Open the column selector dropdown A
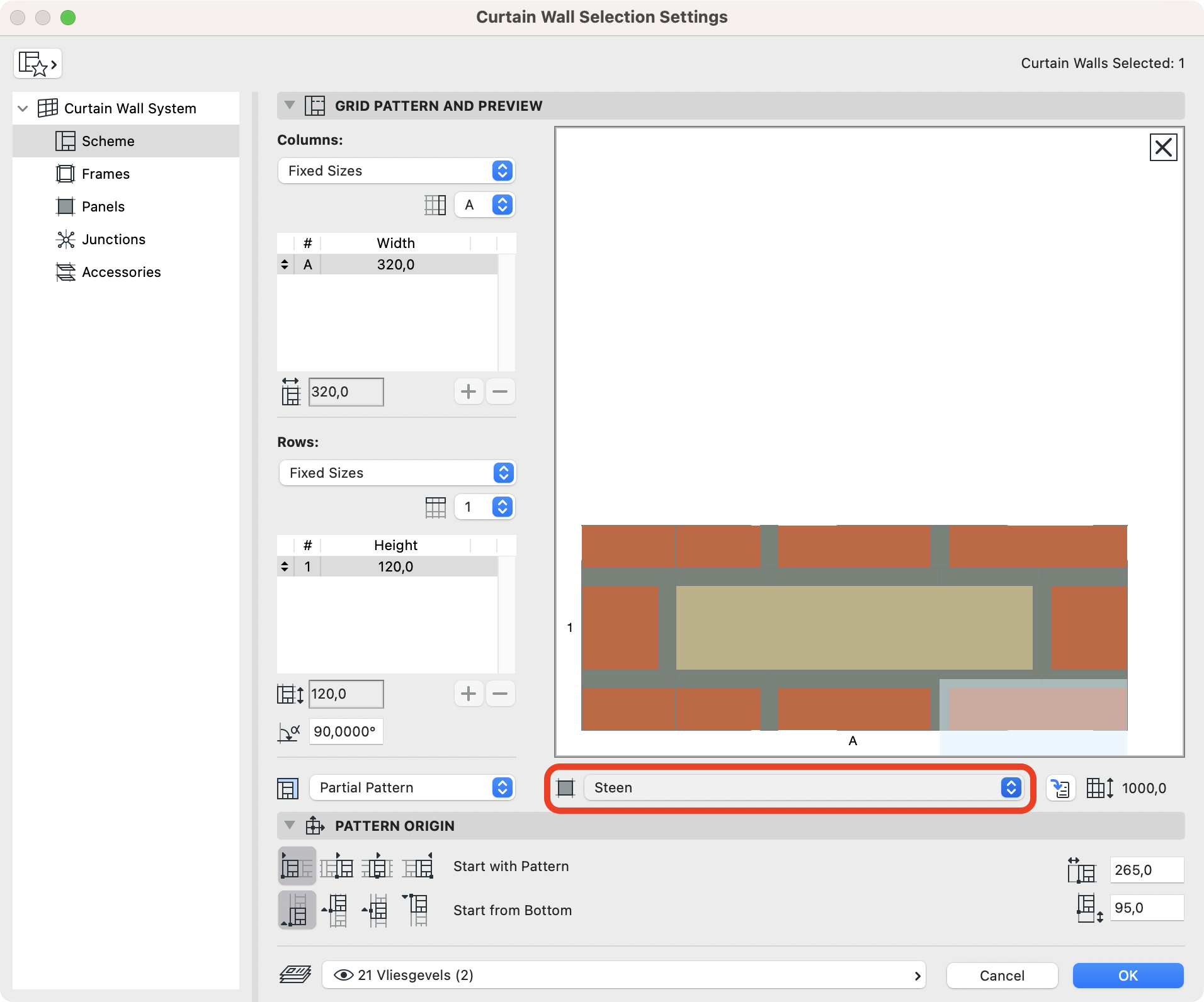The height and width of the screenshot is (1002, 1204). (x=485, y=205)
